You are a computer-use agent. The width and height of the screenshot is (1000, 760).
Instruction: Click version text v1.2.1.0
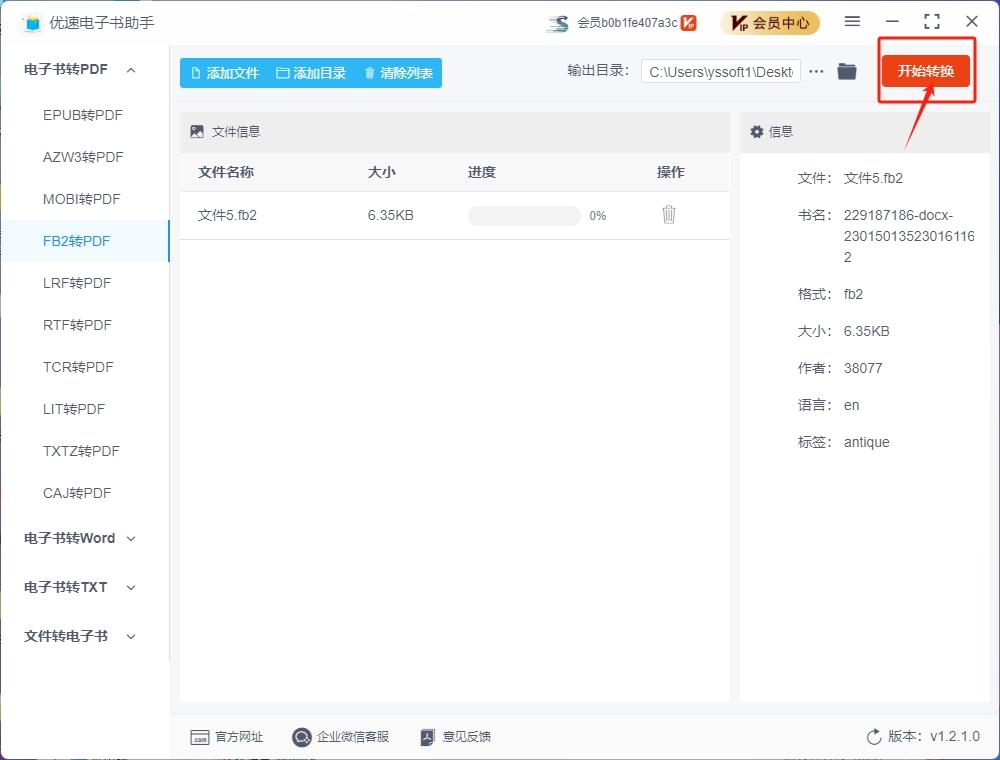[x=955, y=736]
